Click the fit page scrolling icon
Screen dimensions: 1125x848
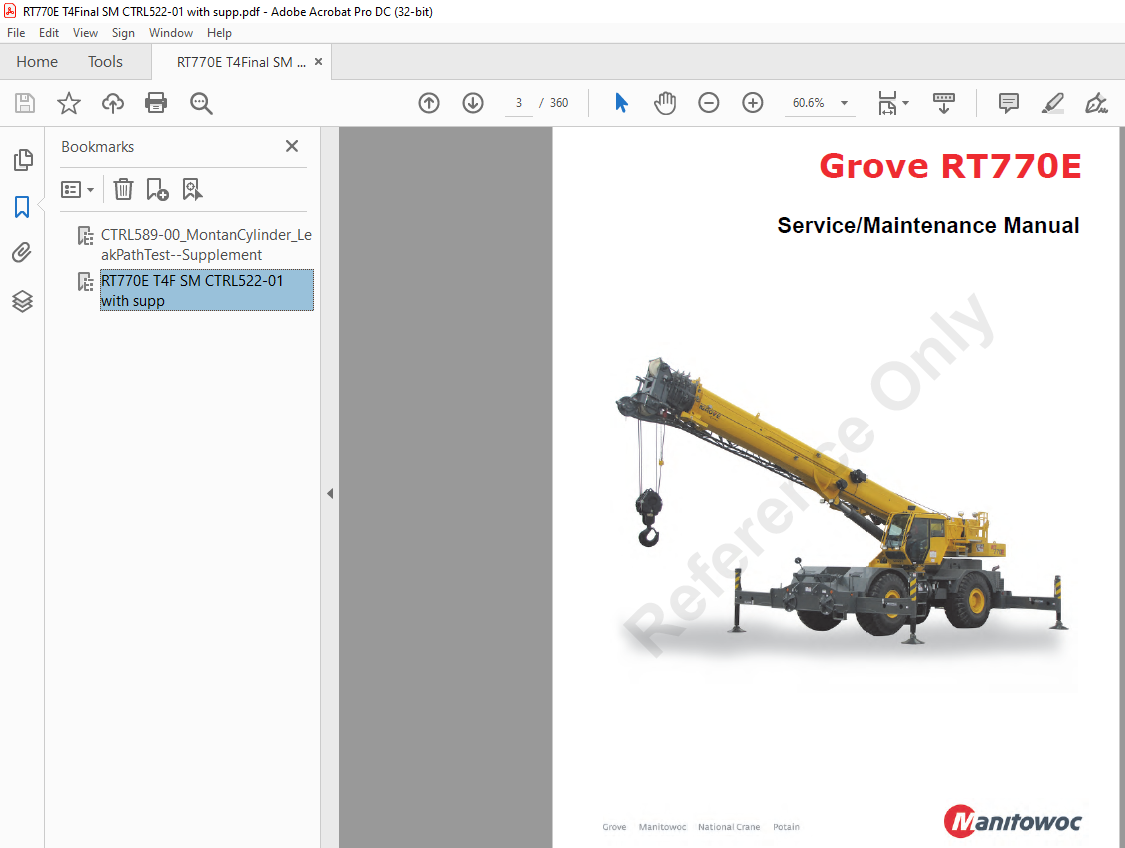coord(888,103)
